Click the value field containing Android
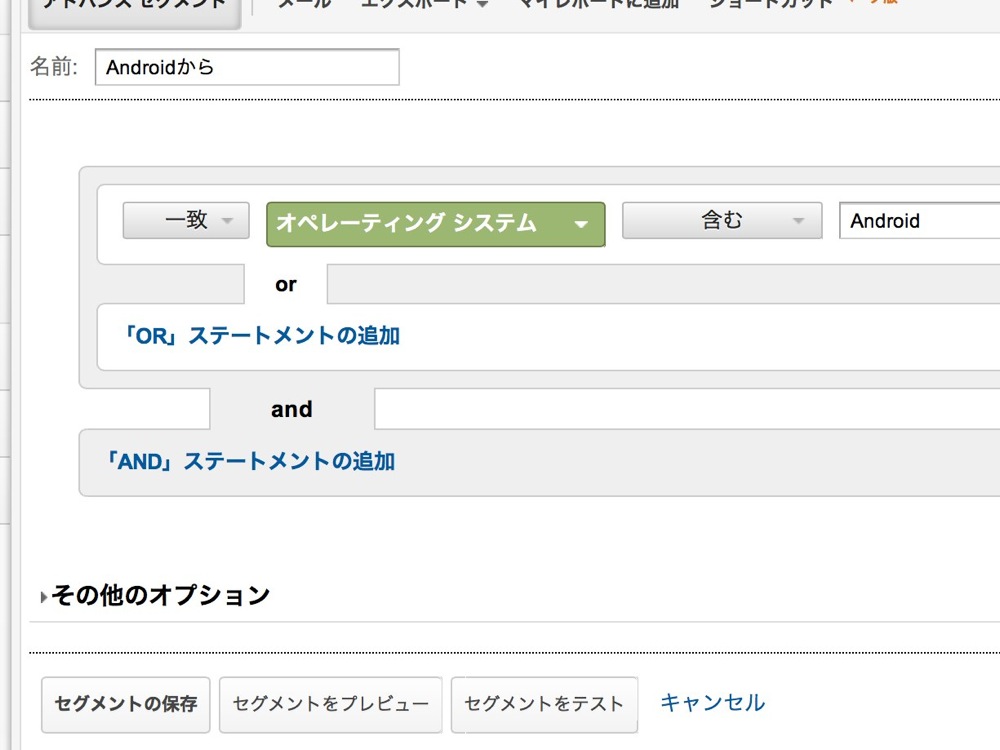 (x=920, y=221)
